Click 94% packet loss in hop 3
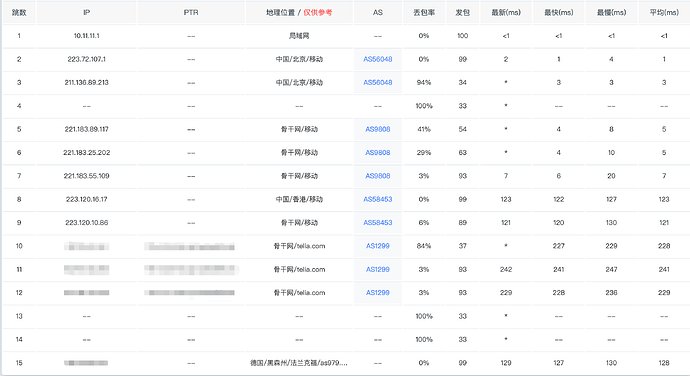This screenshot has height=376, width=690. pyautogui.click(x=424, y=82)
